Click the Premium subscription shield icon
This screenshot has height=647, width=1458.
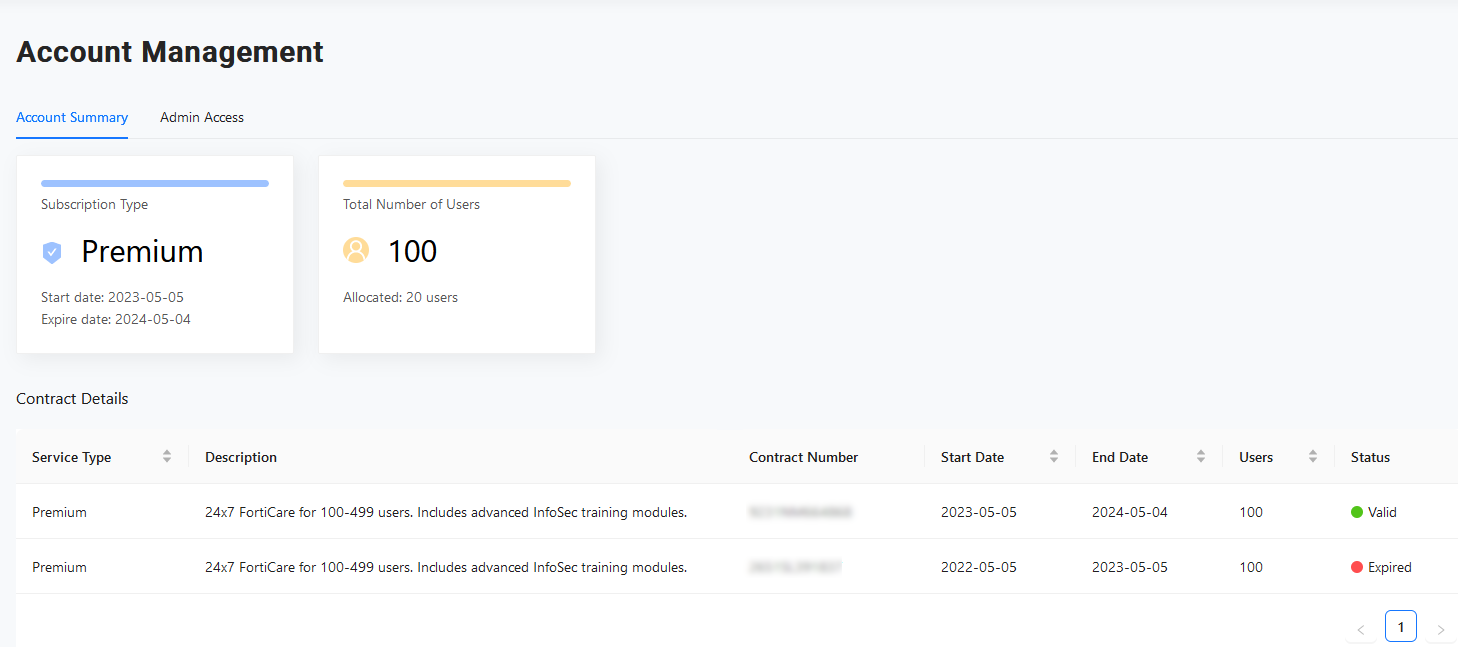click(52, 253)
